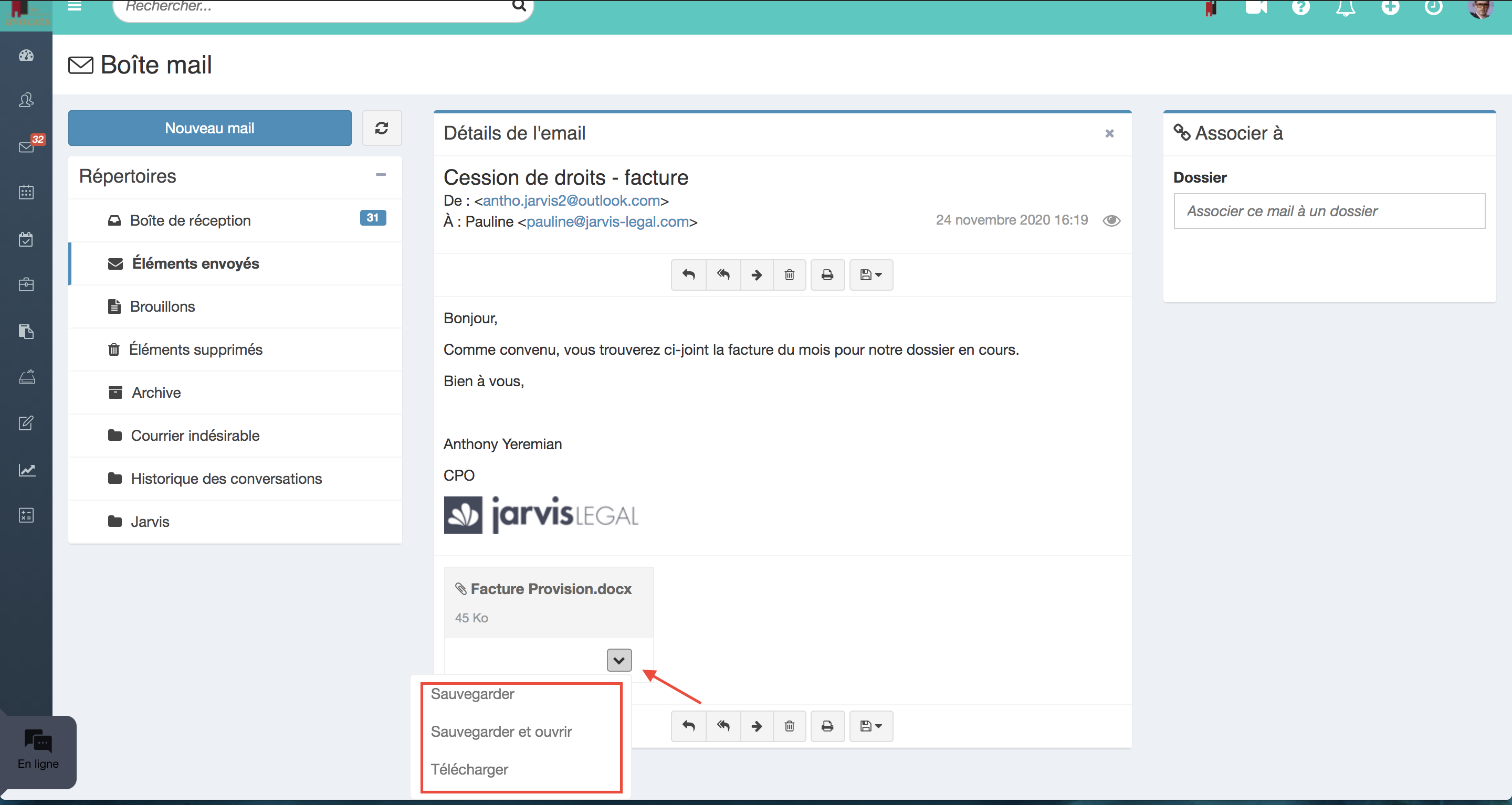The height and width of the screenshot is (805, 1512).
Task: Delete email with top toolbar trash icon
Action: click(790, 274)
